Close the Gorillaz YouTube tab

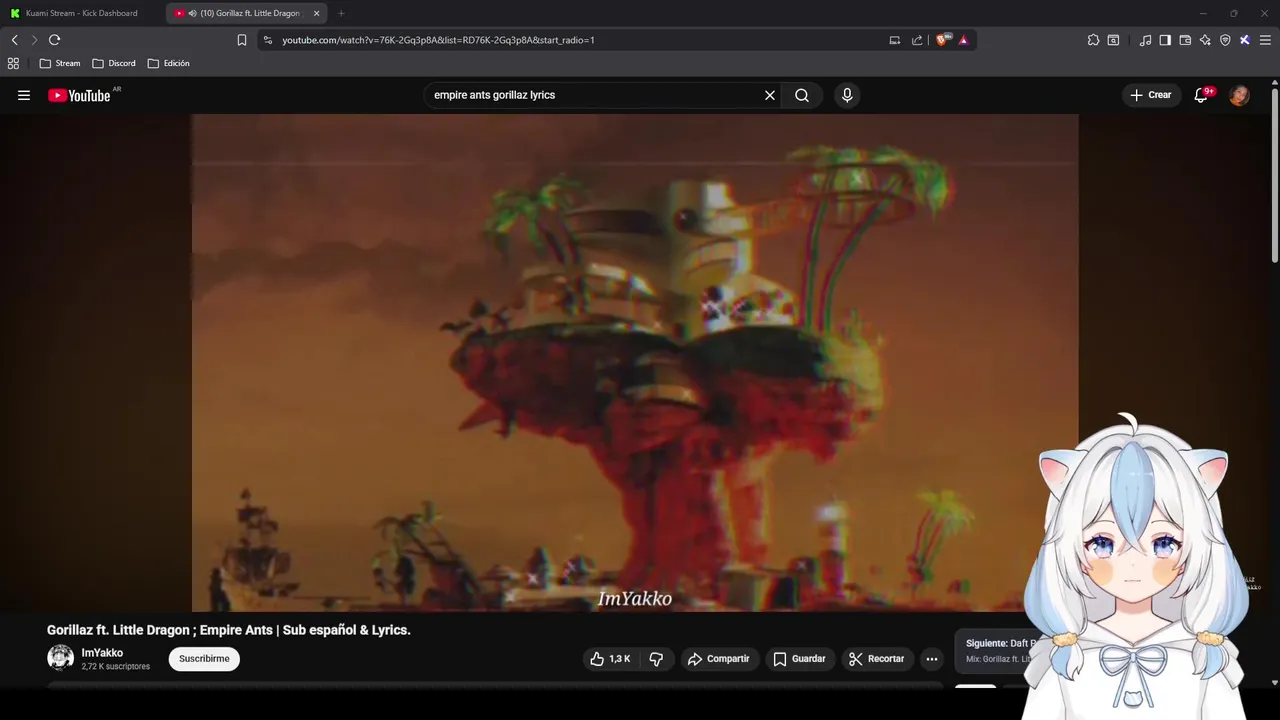pos(316,13)
